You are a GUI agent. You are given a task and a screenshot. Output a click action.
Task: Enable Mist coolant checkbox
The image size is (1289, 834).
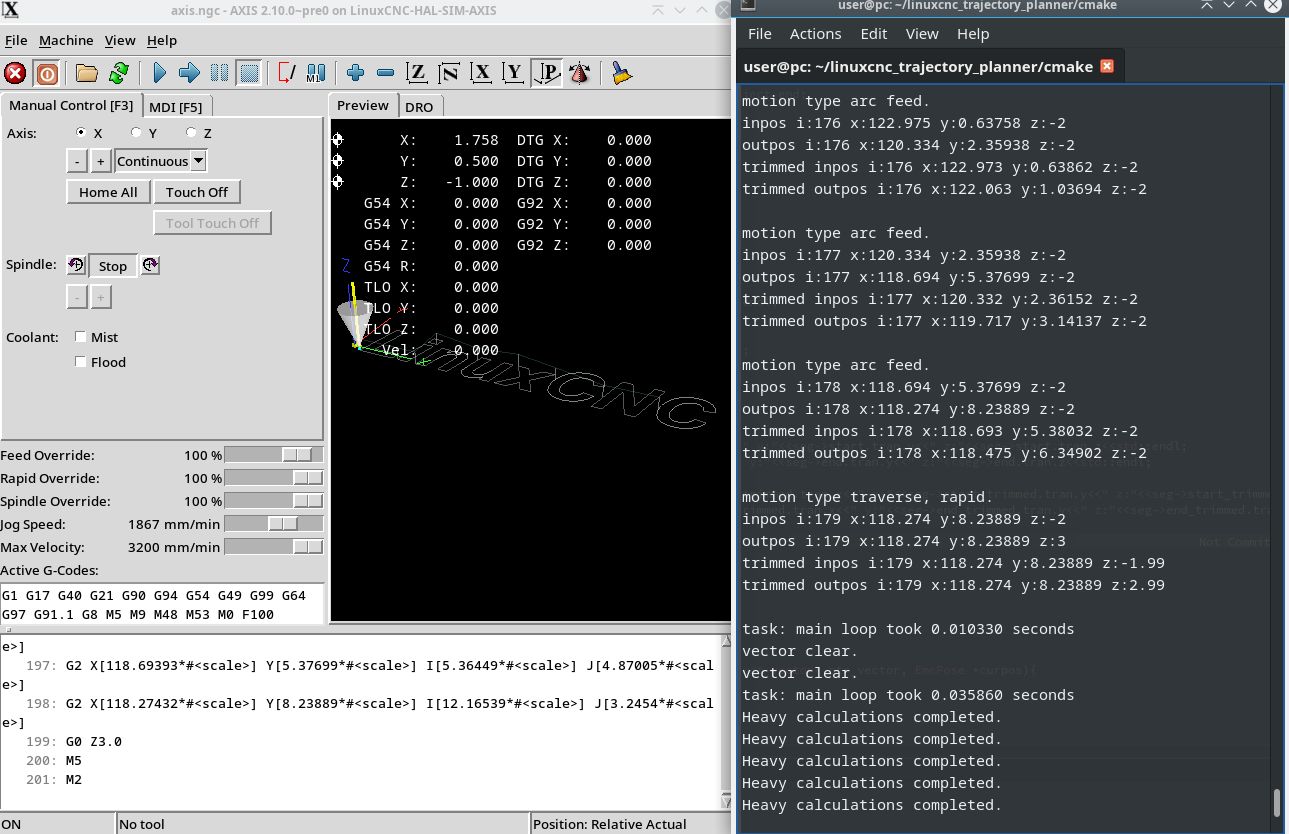coord(81,337)
